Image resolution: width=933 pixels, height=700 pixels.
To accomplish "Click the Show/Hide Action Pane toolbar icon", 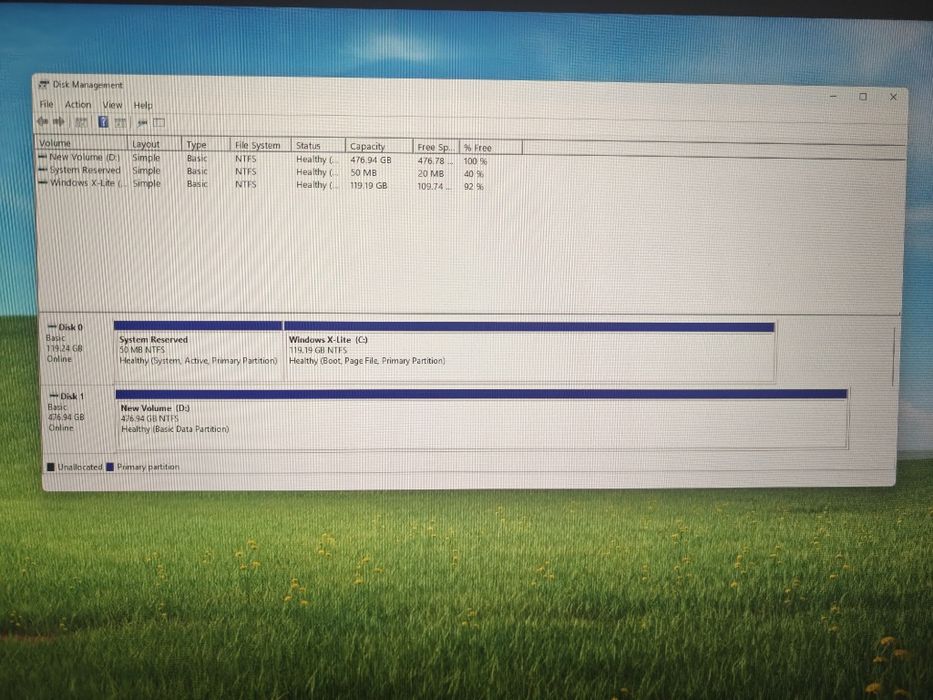I will (120, 123).
